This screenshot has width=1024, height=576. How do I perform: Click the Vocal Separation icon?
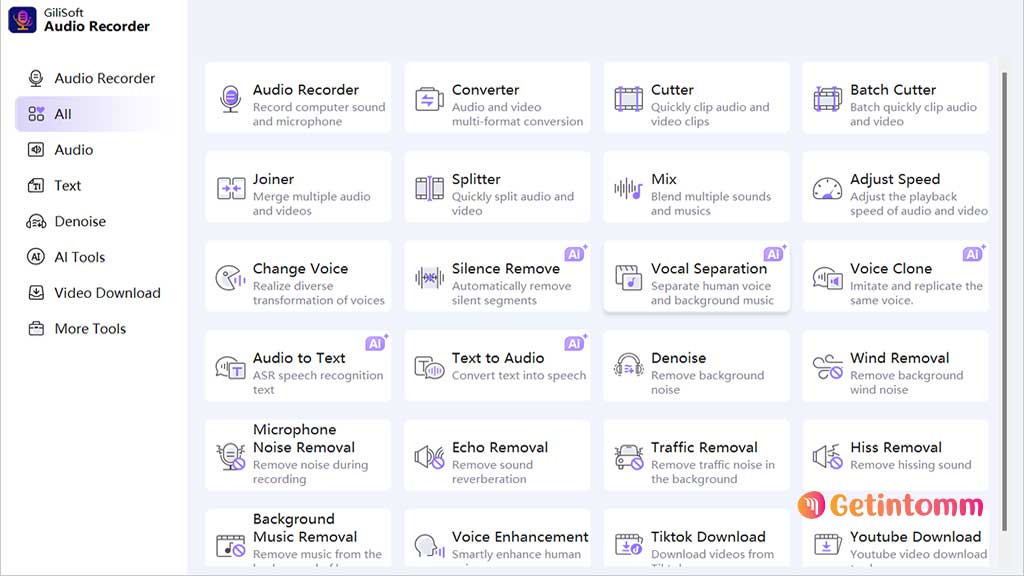tap(628, 278)
